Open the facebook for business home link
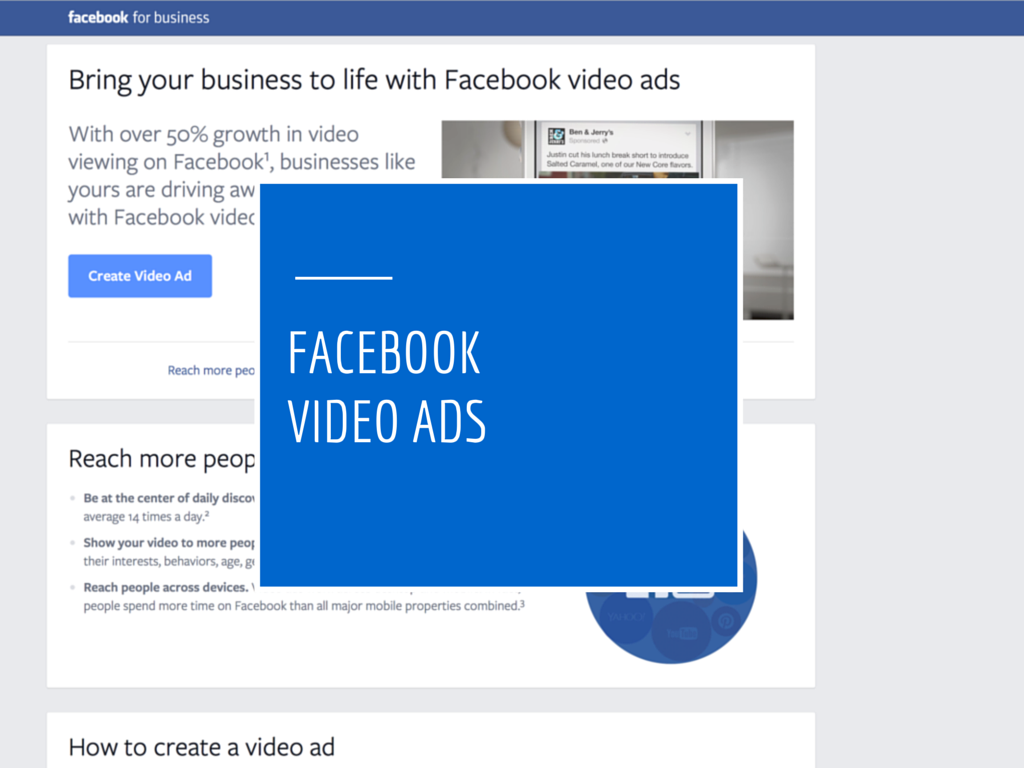Screen dimensions: 1024x768 pyautogui.click(x=138, y=18)
